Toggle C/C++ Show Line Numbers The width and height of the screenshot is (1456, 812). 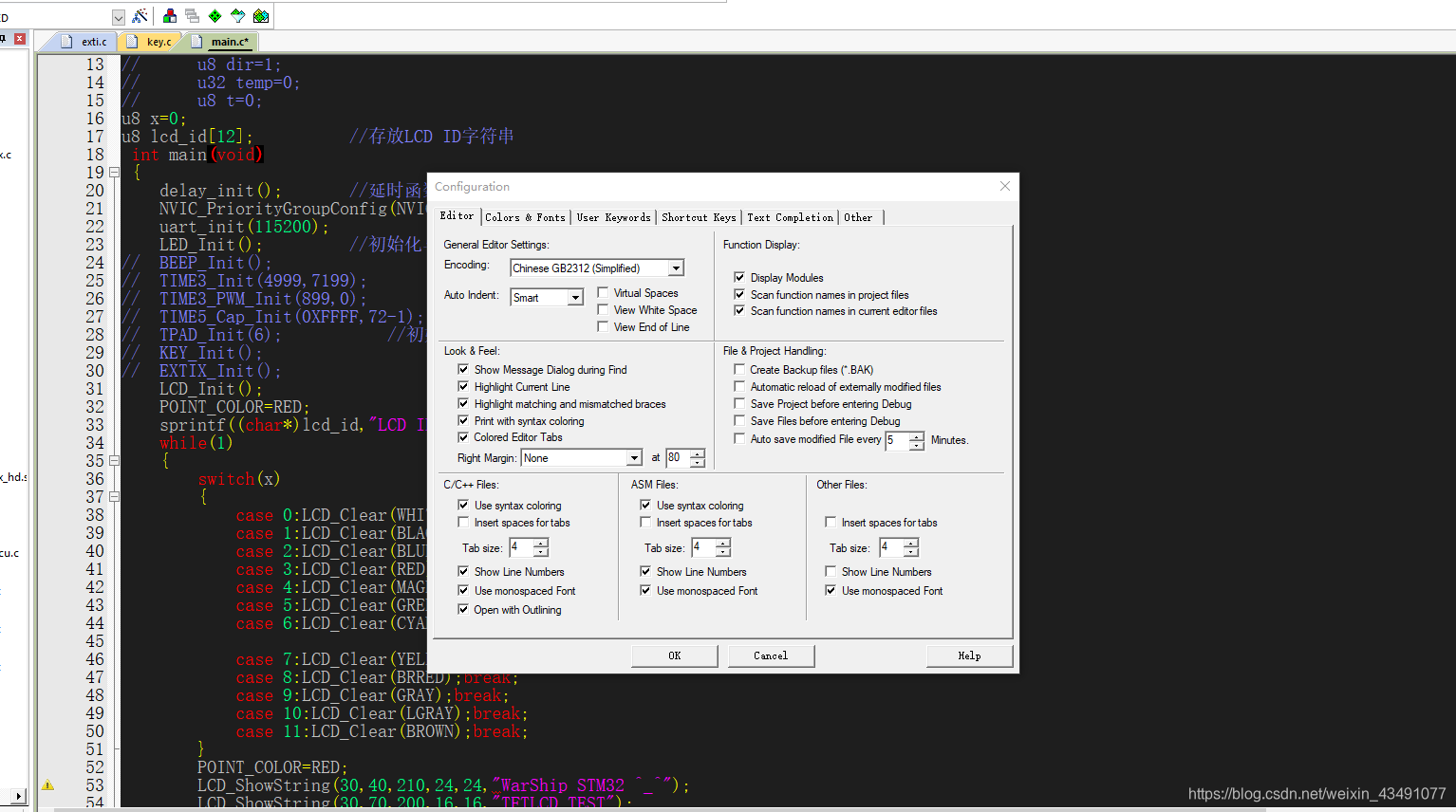click(x=463, y=571)
